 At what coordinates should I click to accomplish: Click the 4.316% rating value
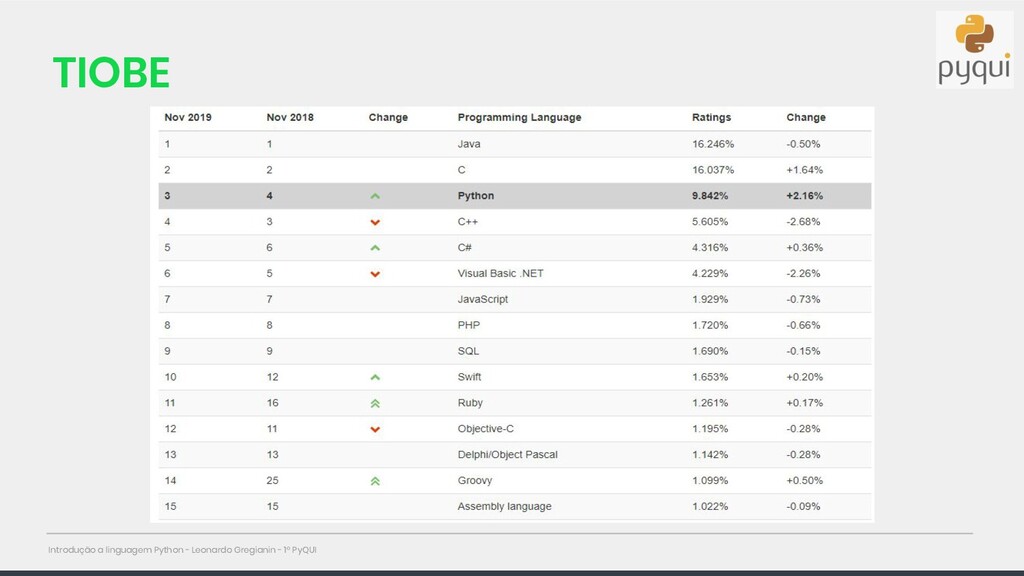tap(710, 248)
